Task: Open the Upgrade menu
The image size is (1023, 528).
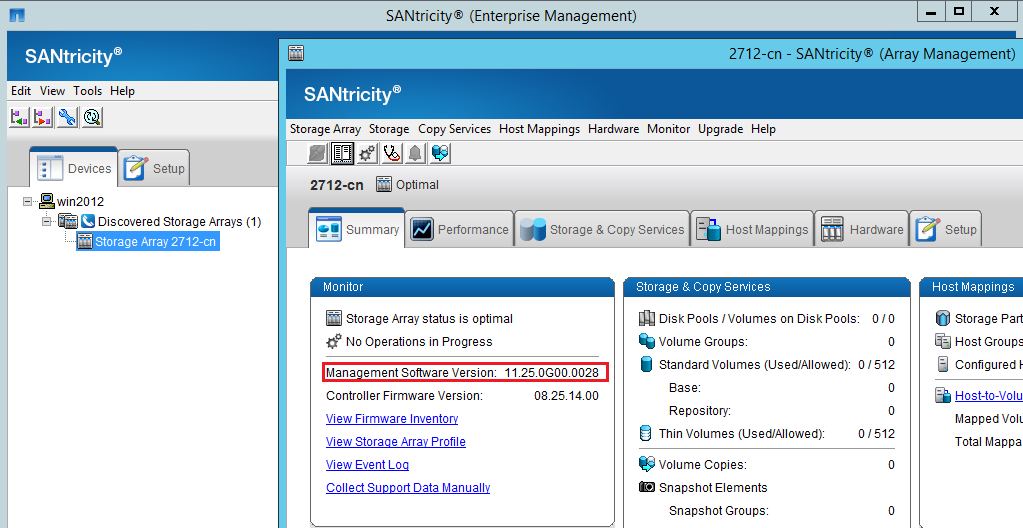Action: pyautogui.click(x=720, y=129)
